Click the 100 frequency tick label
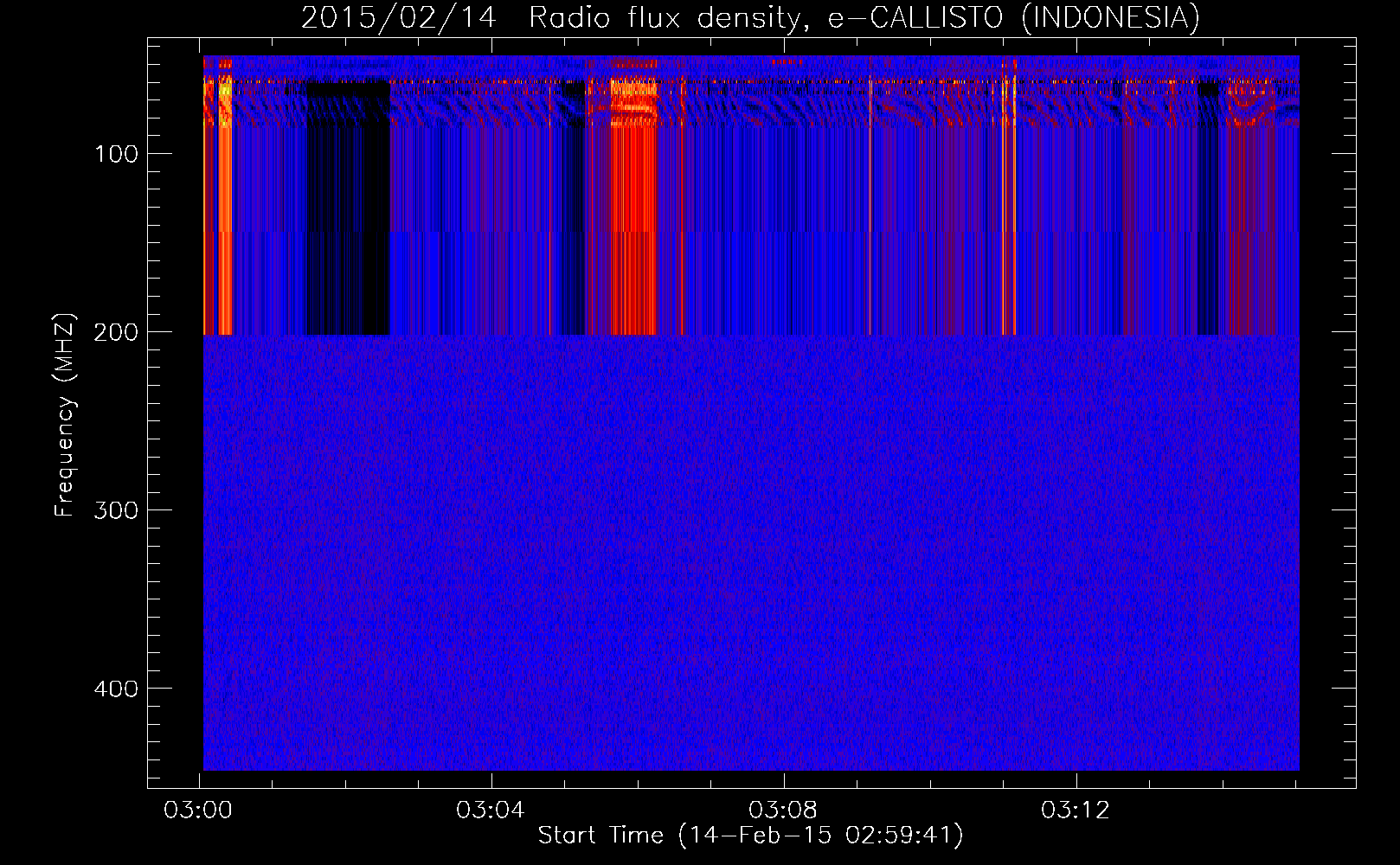This screenshot has height=865, width=1400. tap(117, 154)
